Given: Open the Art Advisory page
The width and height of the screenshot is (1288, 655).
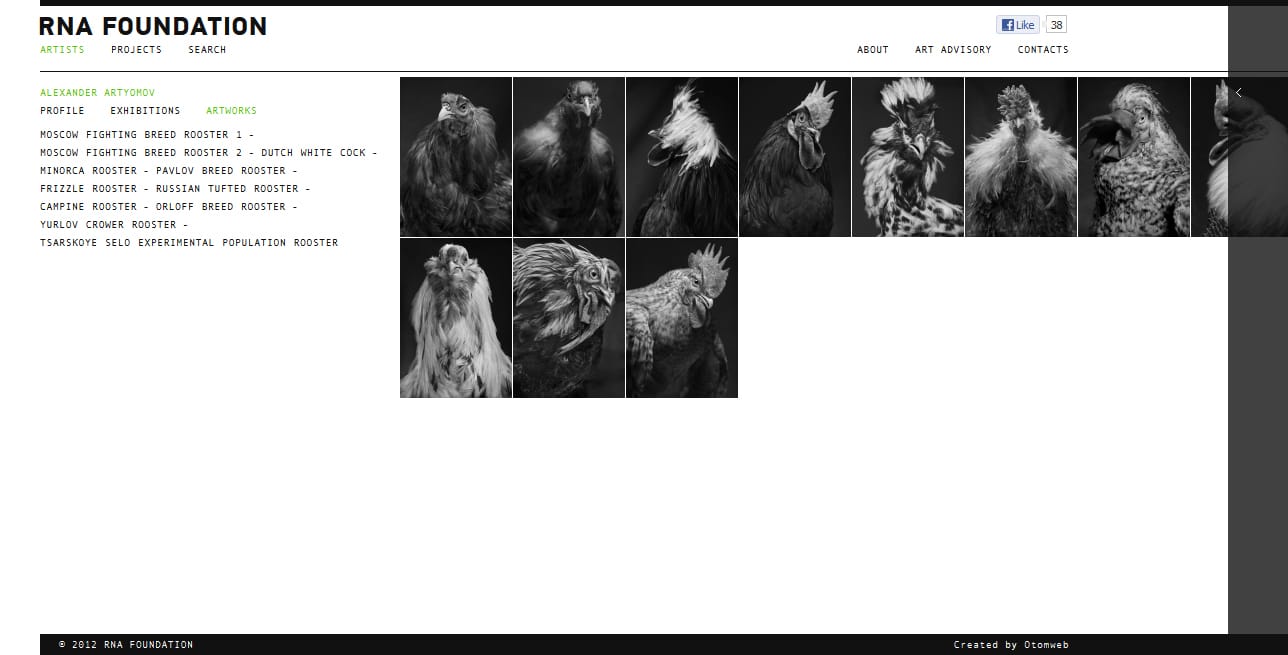Looking at the screenshot, I should click(x=953, y=50).
